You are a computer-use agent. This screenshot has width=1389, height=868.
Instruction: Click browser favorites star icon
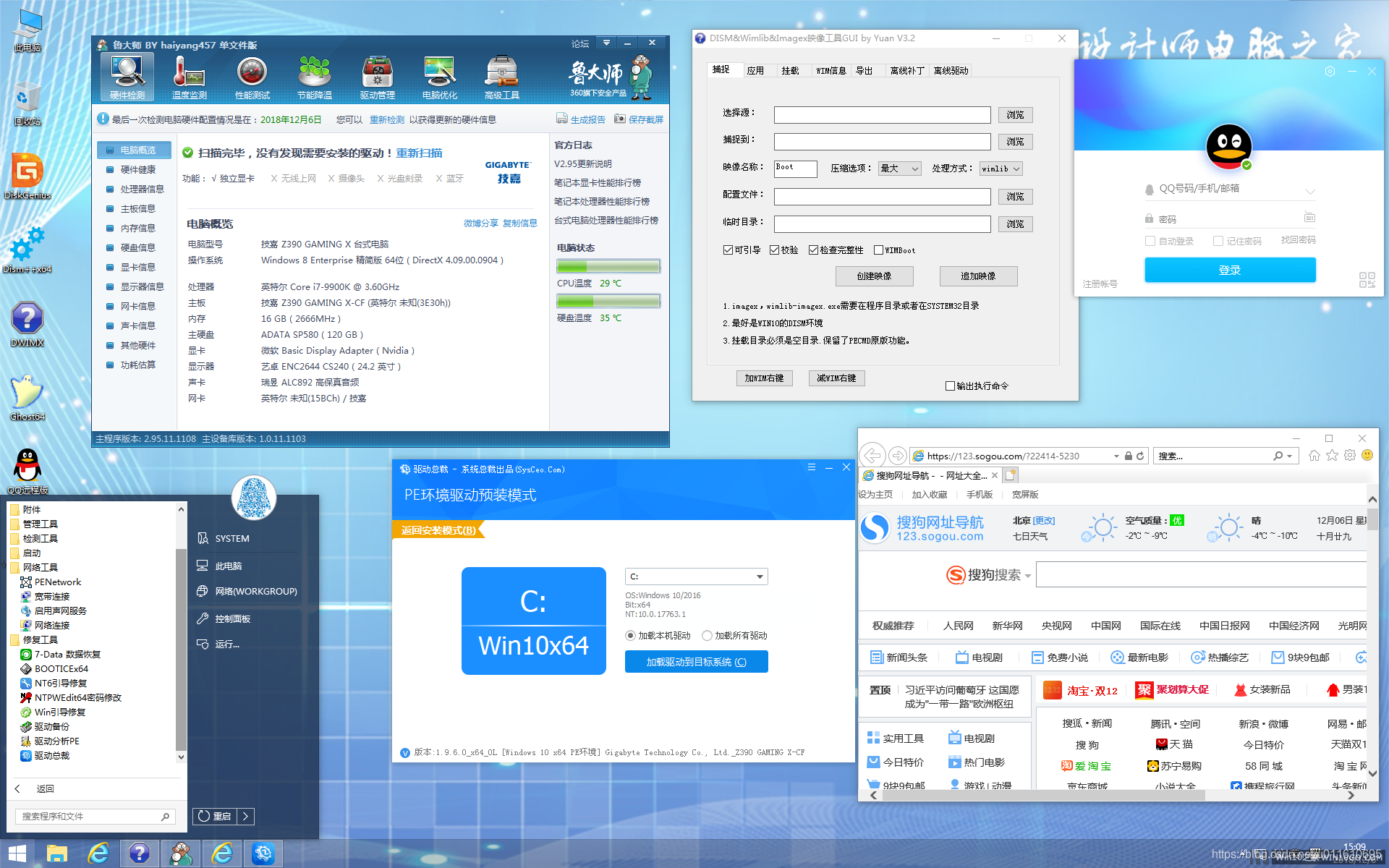pyautogui.click(x=1332, y=455)
